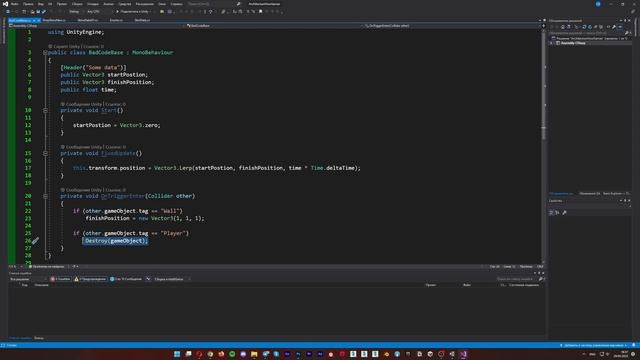
Task: Click the Пробелы (spaces) indicator
Action: (x=526, y=267)
